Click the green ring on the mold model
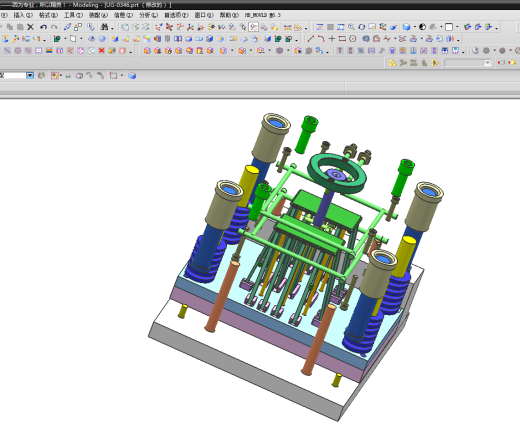Image resolution: width=520 pixels, height=432 pixels. tap(337, 174)
